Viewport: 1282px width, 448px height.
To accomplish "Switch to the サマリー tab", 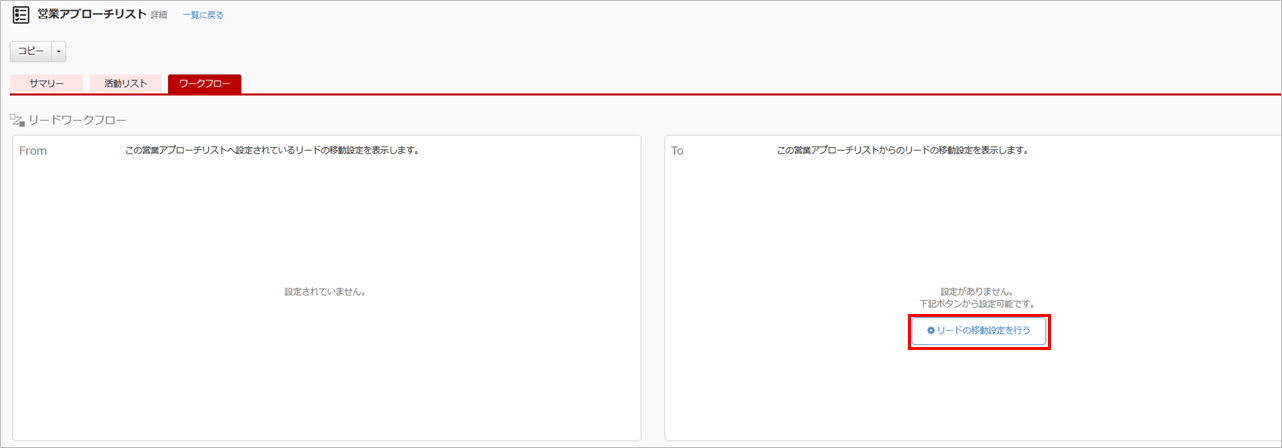I will point(47,84).
